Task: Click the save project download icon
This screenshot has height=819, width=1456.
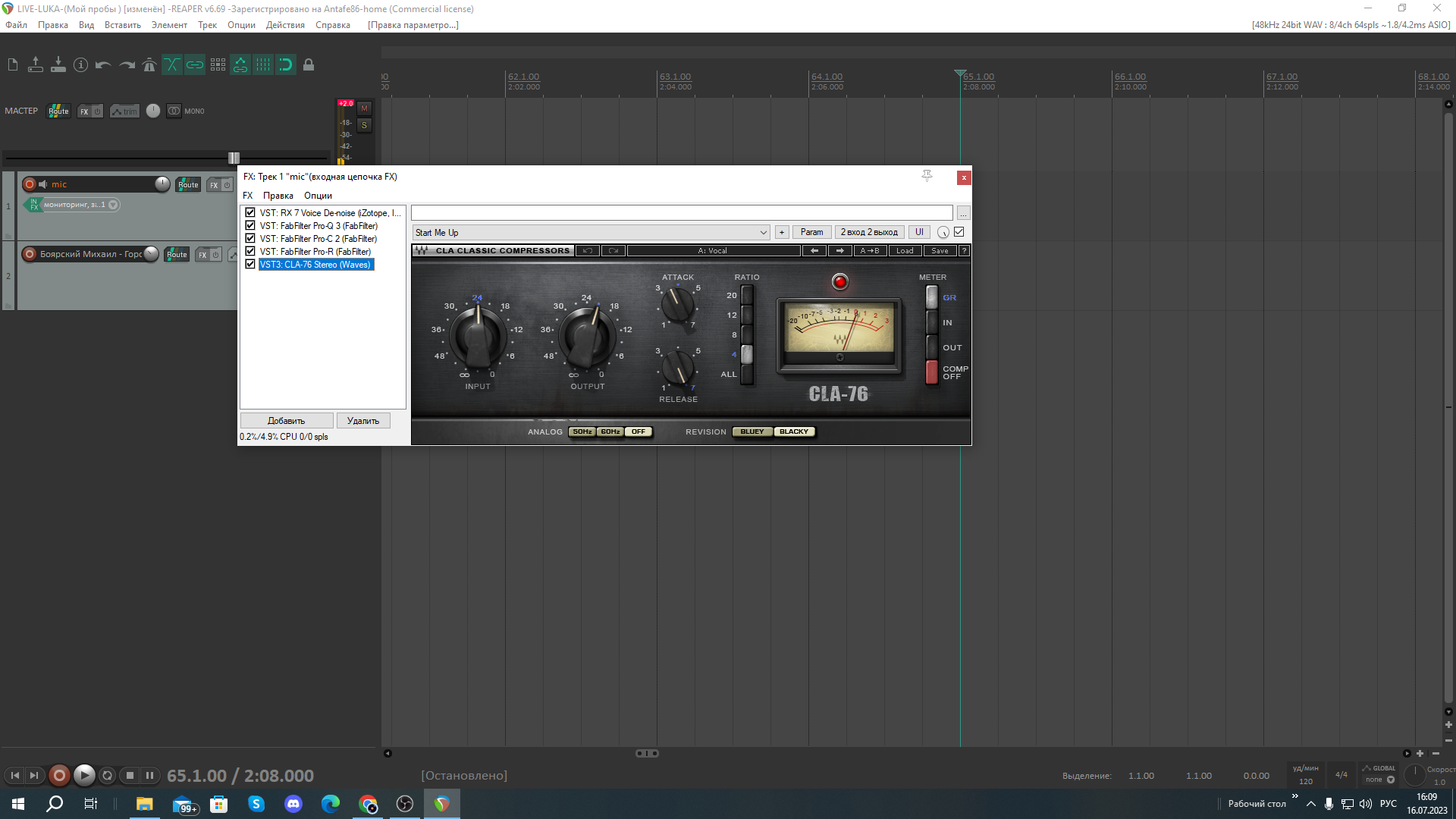Action: point(58,65)
